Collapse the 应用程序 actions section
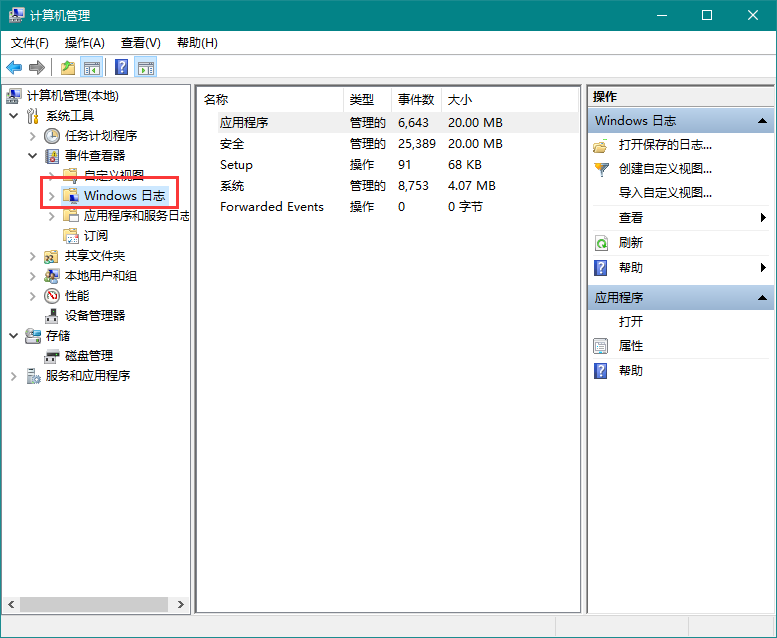The height and width of the screenshot is (638, 777). (x=762, y=298)
